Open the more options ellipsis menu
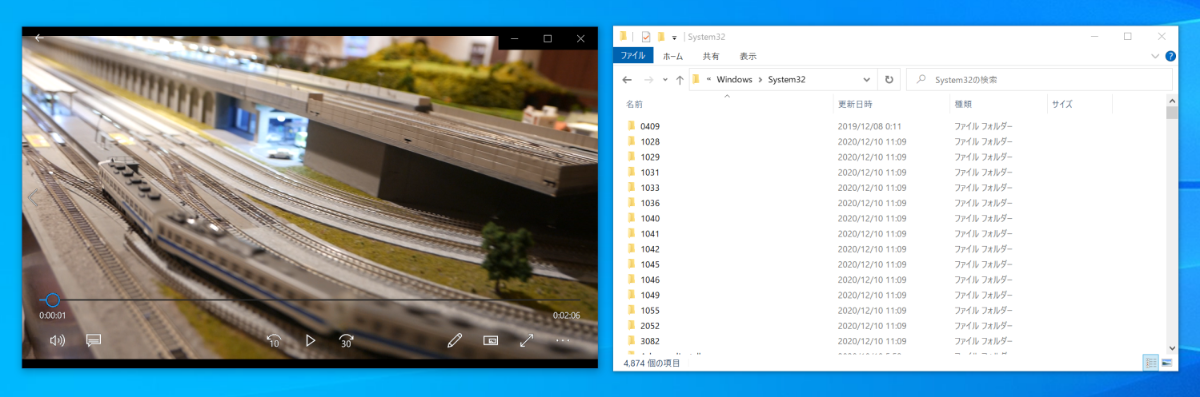 [563, 340]
